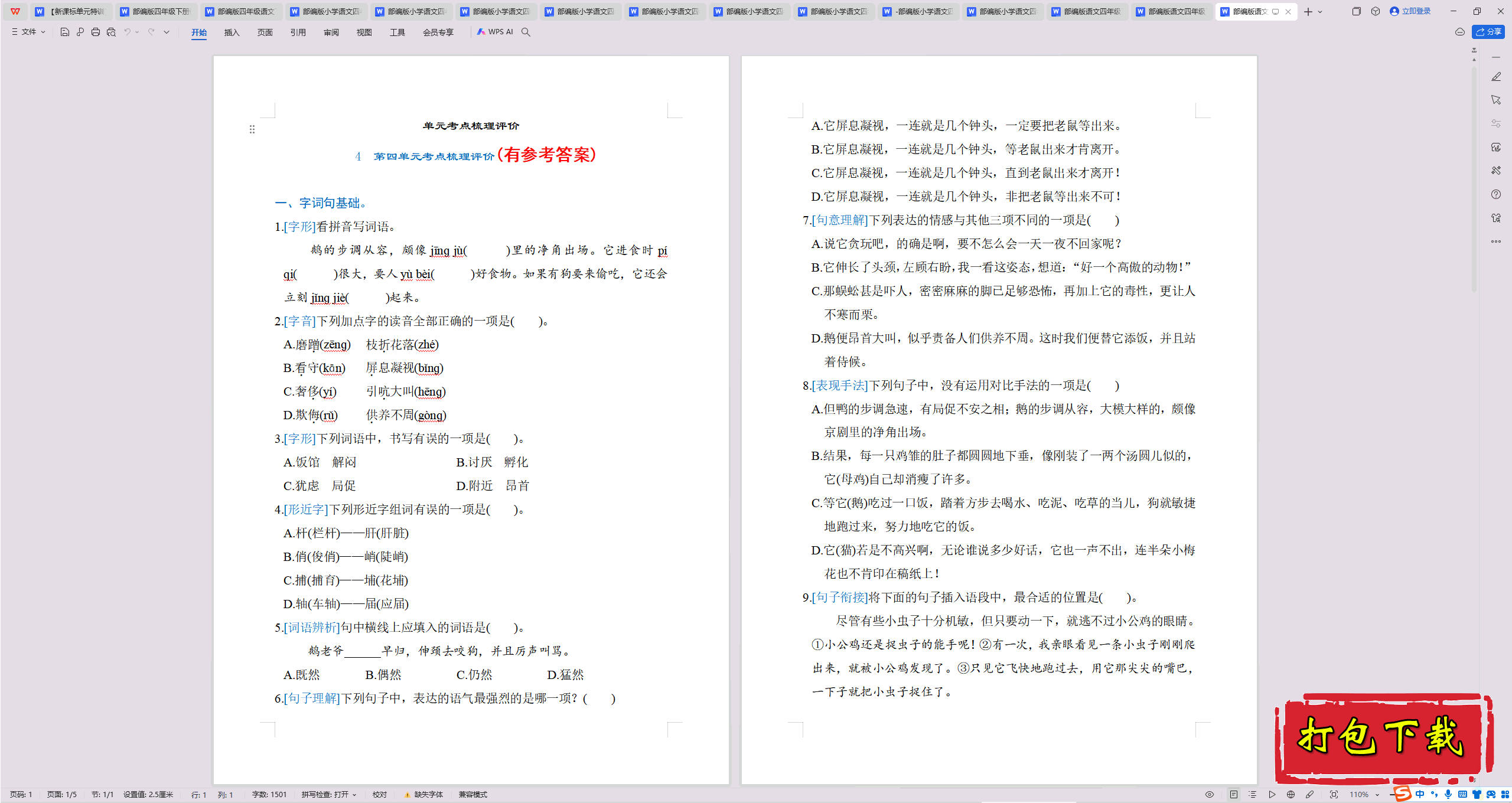Switch to 部编版四年级下册 document tab
1512x803 pixels.
pyautogui.click(x=156, y=11)
